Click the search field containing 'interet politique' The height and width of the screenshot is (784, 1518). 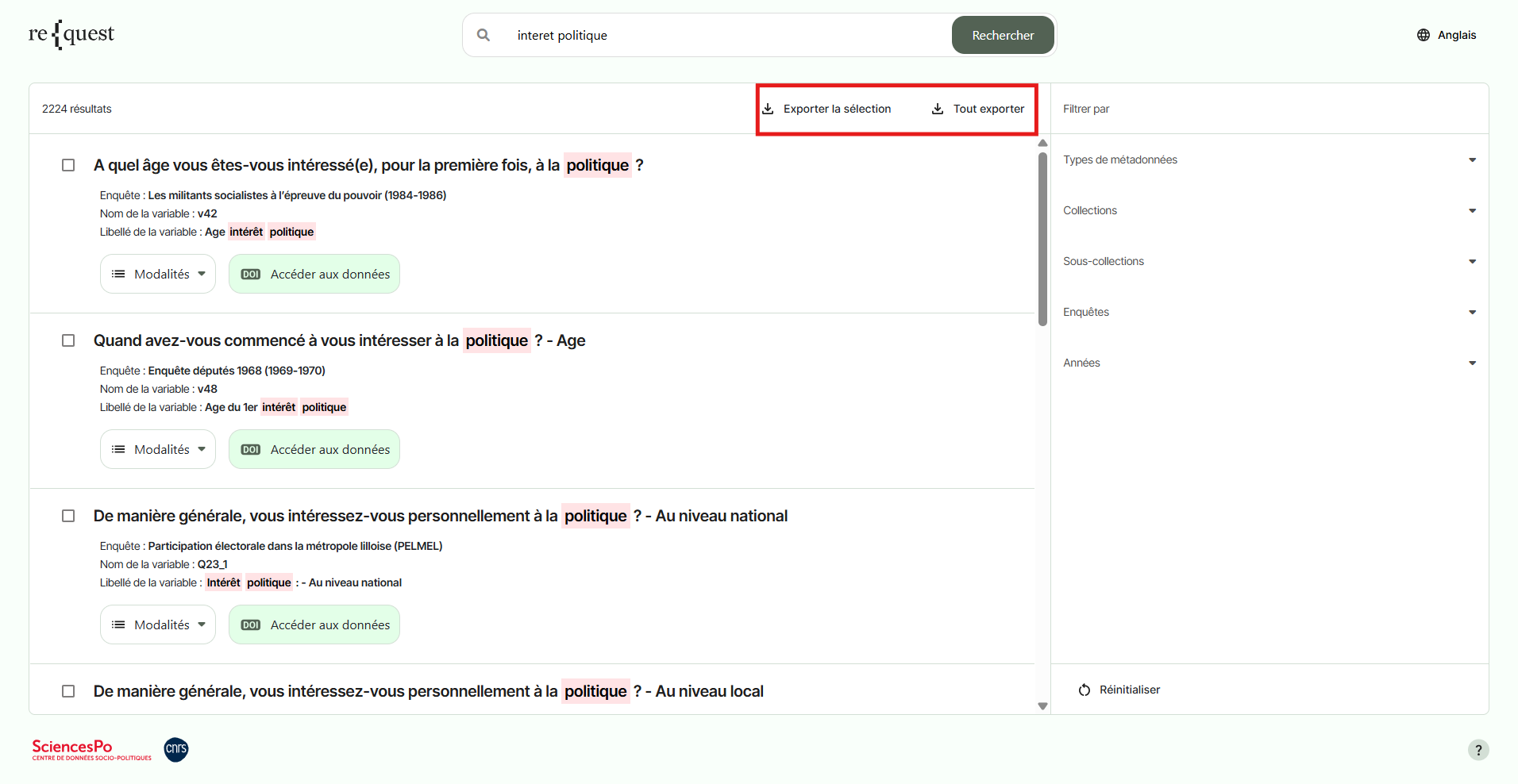[x=715, y=35]
